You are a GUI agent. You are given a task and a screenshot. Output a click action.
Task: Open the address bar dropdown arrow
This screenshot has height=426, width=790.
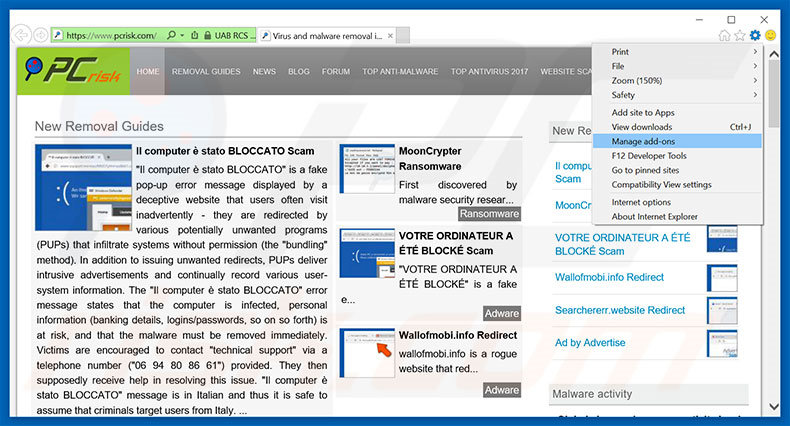point(182,36)
